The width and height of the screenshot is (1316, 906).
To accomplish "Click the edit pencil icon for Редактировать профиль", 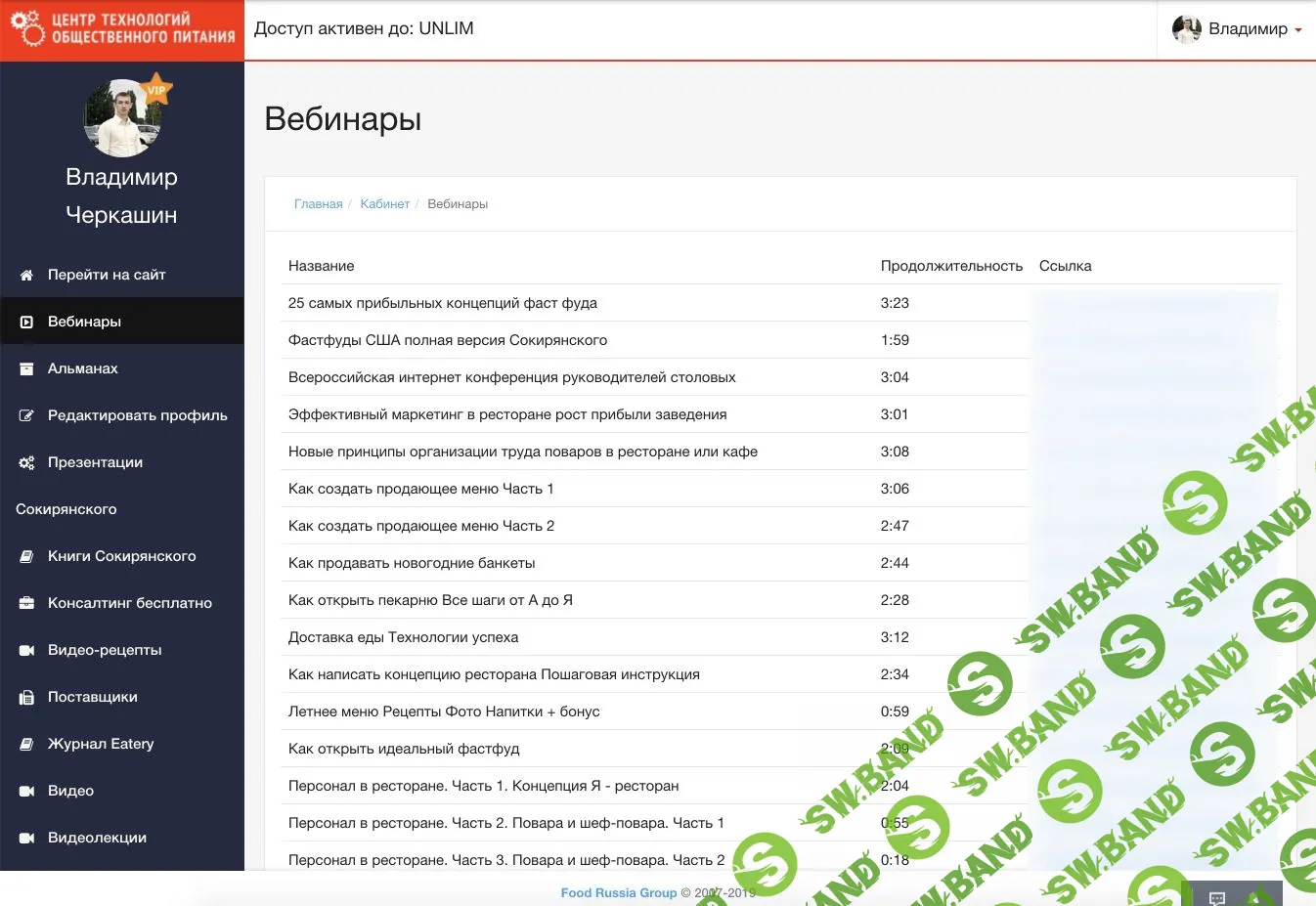I will (26, 416).
